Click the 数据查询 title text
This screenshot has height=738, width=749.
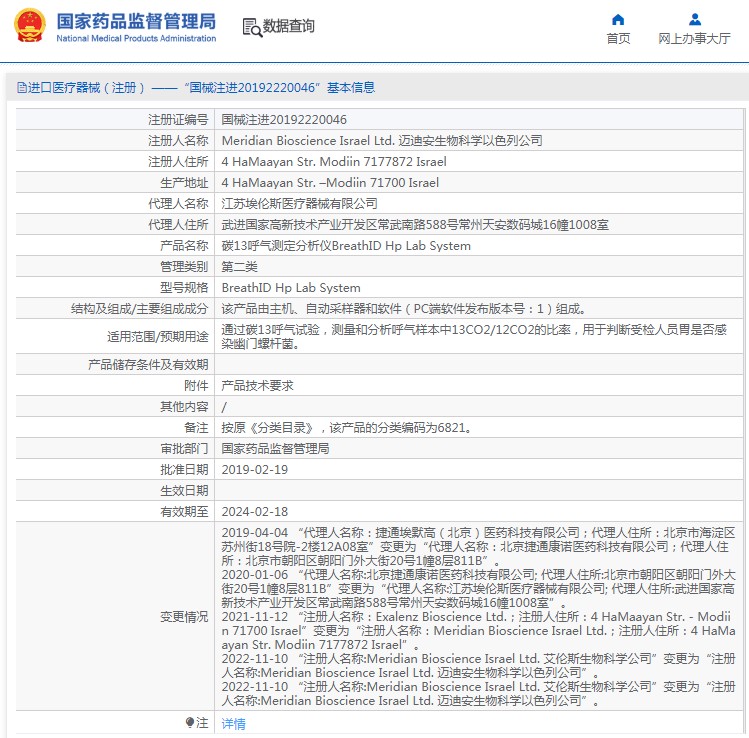pos(289,26)
